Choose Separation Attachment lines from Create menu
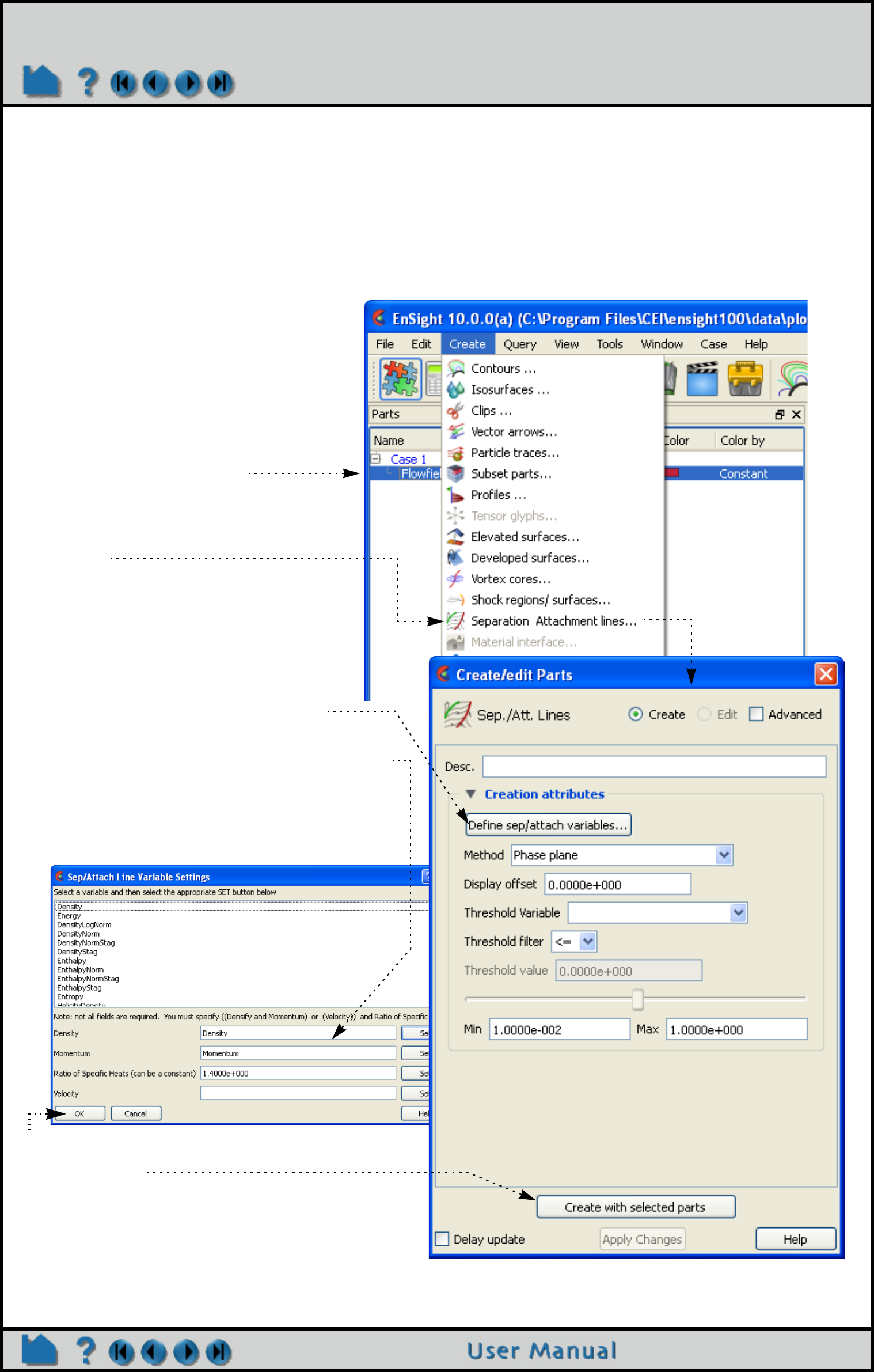This screenshot has width=874, height=1372. pyautogui.click(x=553, y=621)
